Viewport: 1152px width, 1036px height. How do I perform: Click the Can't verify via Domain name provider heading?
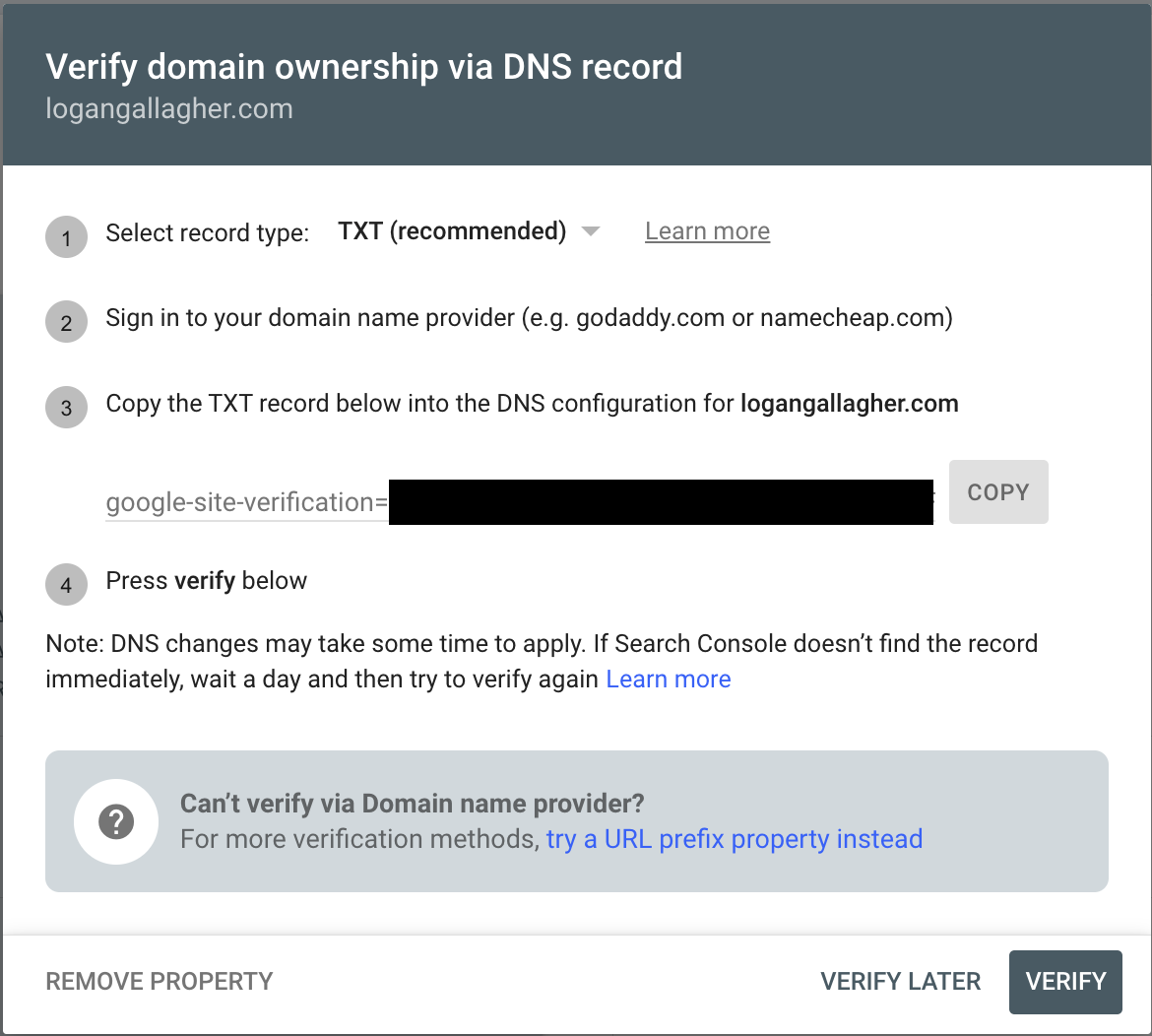pyautogui.click(x=412, y=804)
